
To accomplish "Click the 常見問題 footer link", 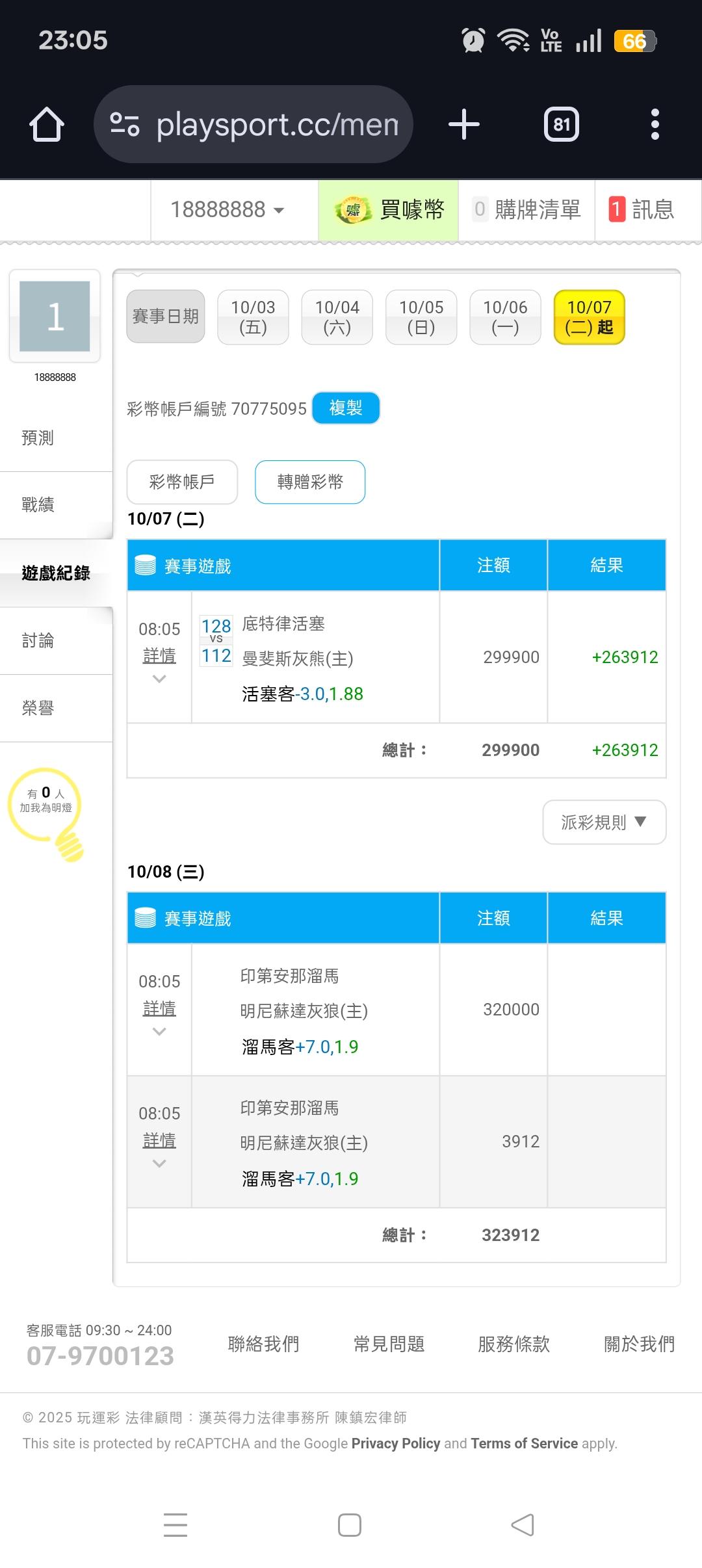I will pos(389,1344).
